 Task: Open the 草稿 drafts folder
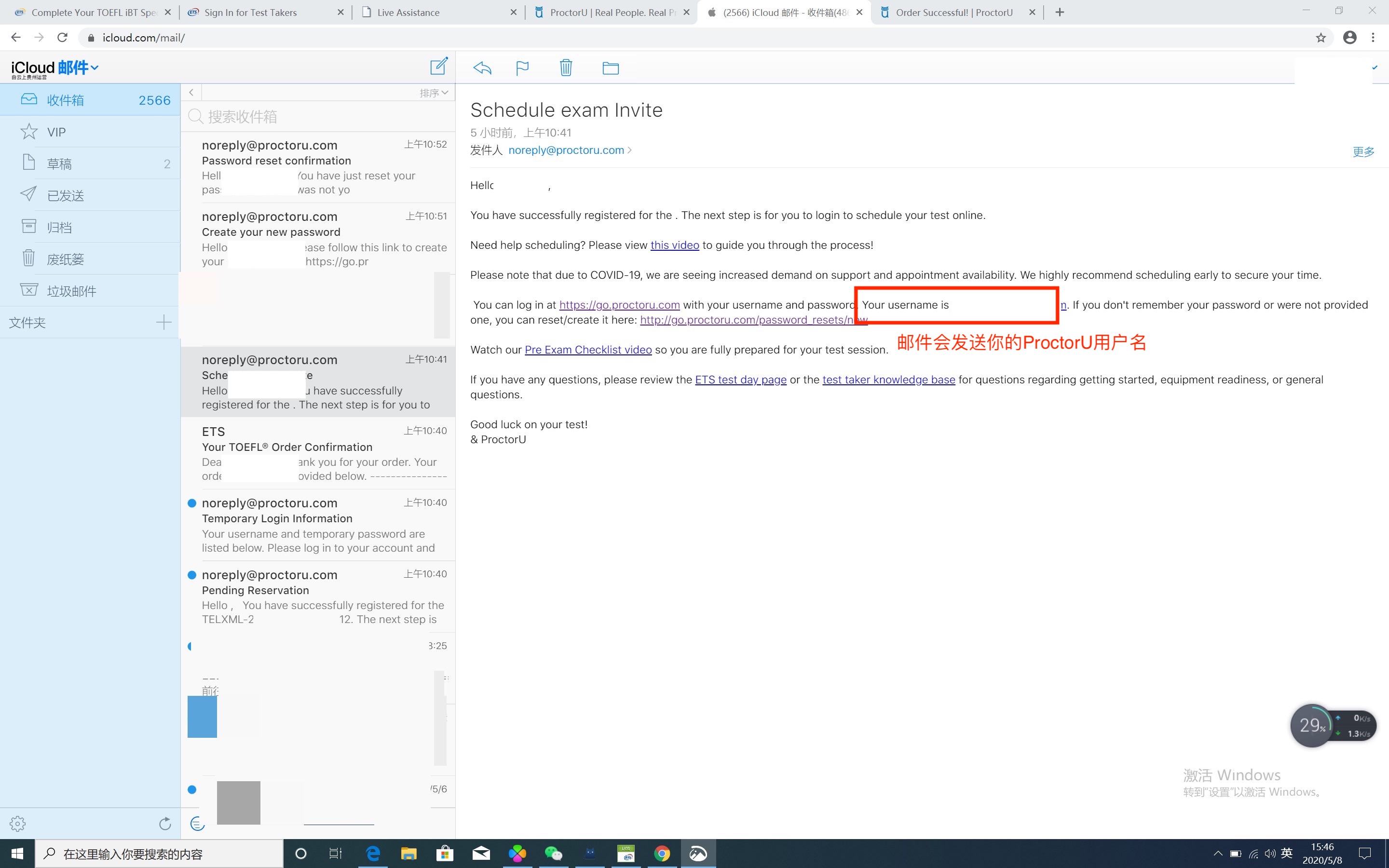90,163
